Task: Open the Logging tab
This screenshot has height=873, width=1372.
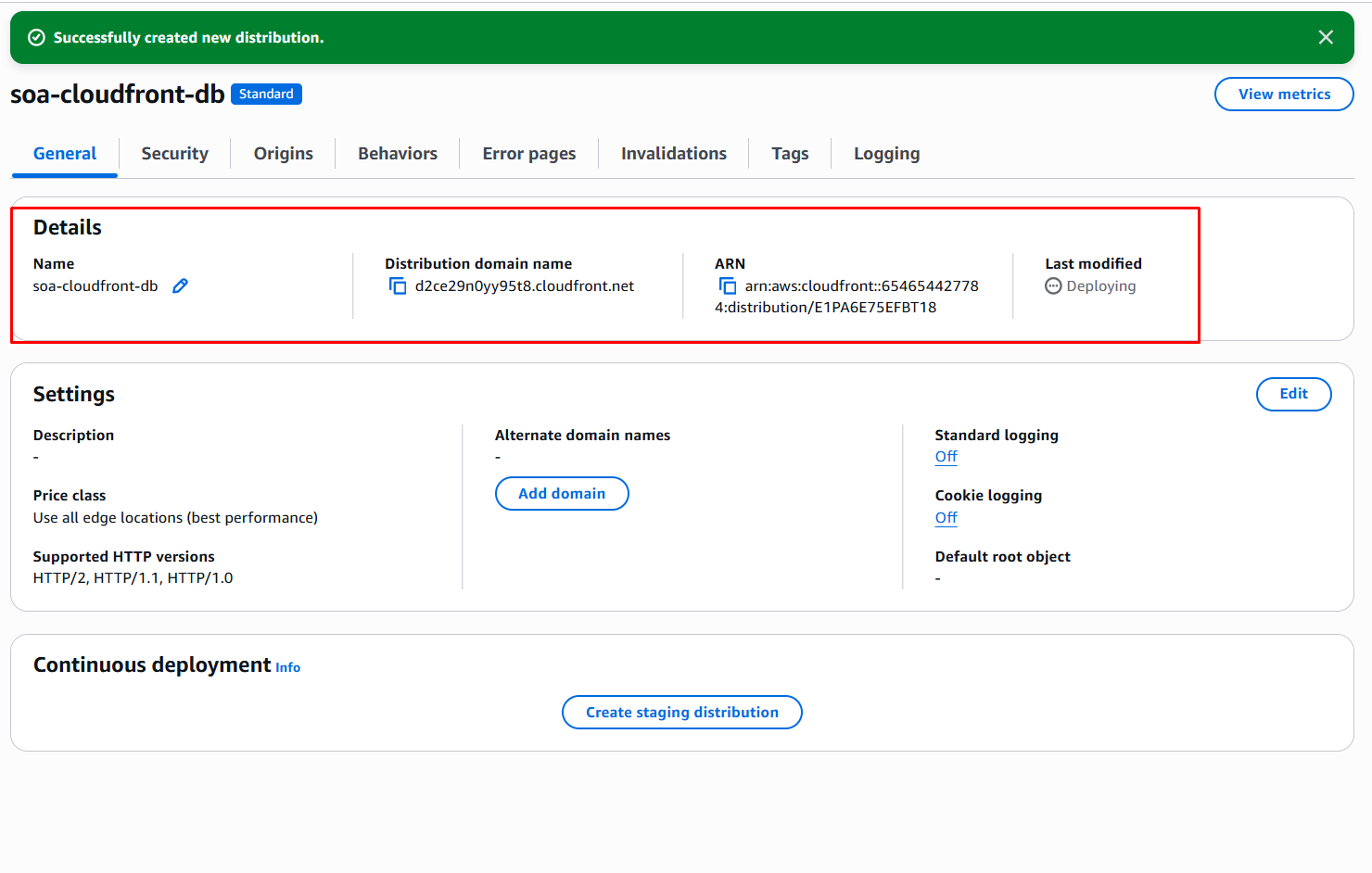Action: pyautogui.click(x=886, y=154)
